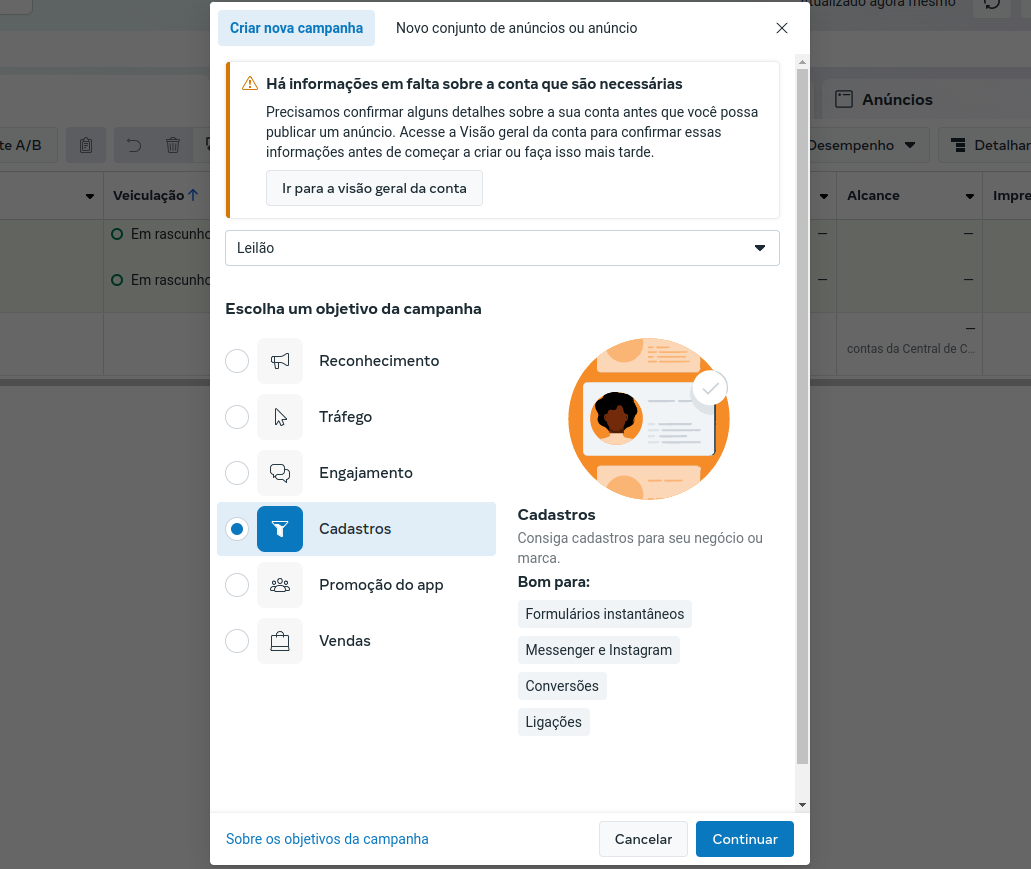The image size is (1031, 869).
Task: Click the dialog's vertical scrollbar thumb
Action: pos(802,415)
